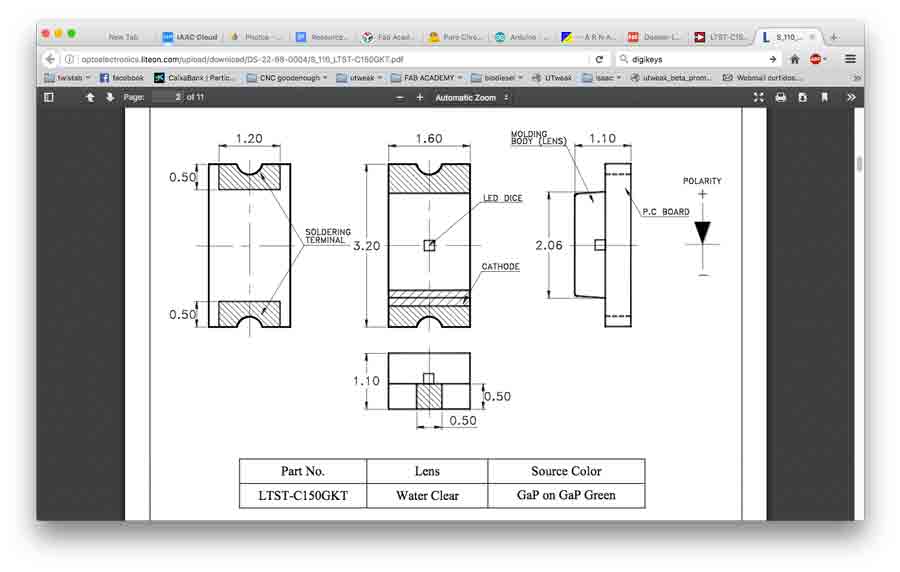Go to previous PDF page
The image size is (900, 572).
coord(90,97)
